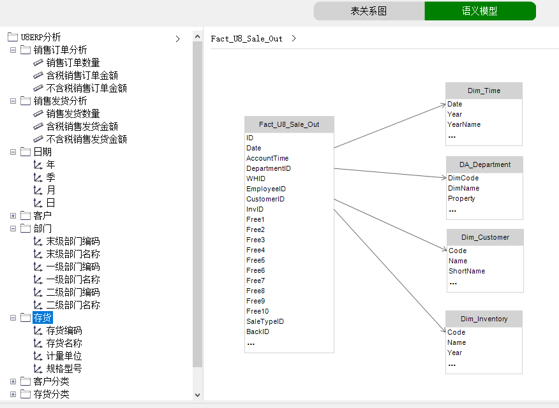Click the Dim_Customer table header

pyautogui.click(x=485, y=237)
